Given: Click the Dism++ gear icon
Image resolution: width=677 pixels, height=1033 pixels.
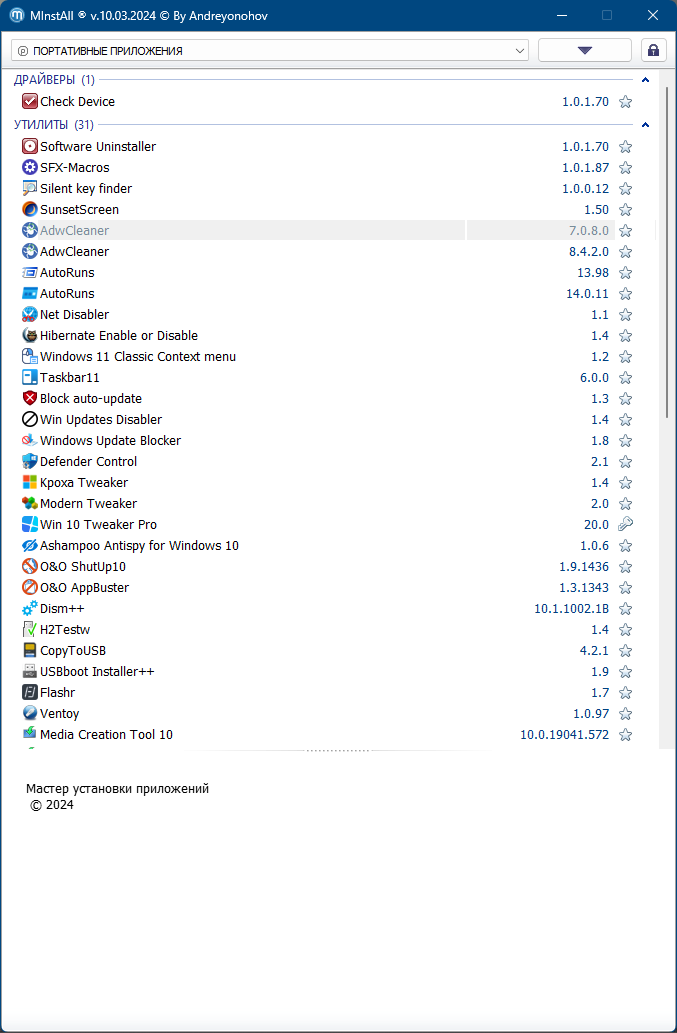Looking at the screenshot, I should tap(30, 608).
